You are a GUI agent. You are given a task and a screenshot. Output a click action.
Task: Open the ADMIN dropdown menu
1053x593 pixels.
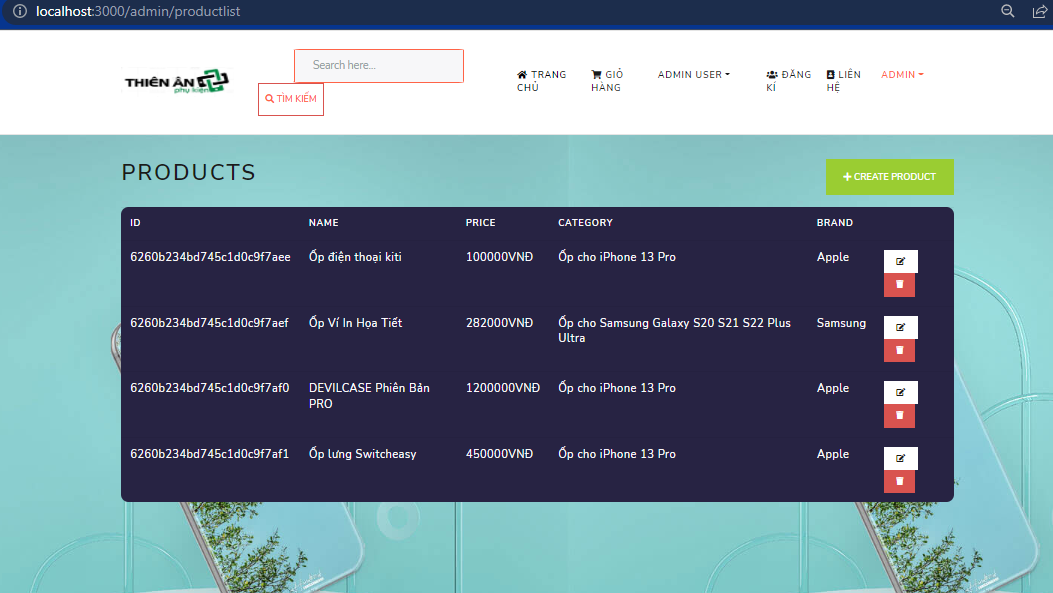pos(902,75)
